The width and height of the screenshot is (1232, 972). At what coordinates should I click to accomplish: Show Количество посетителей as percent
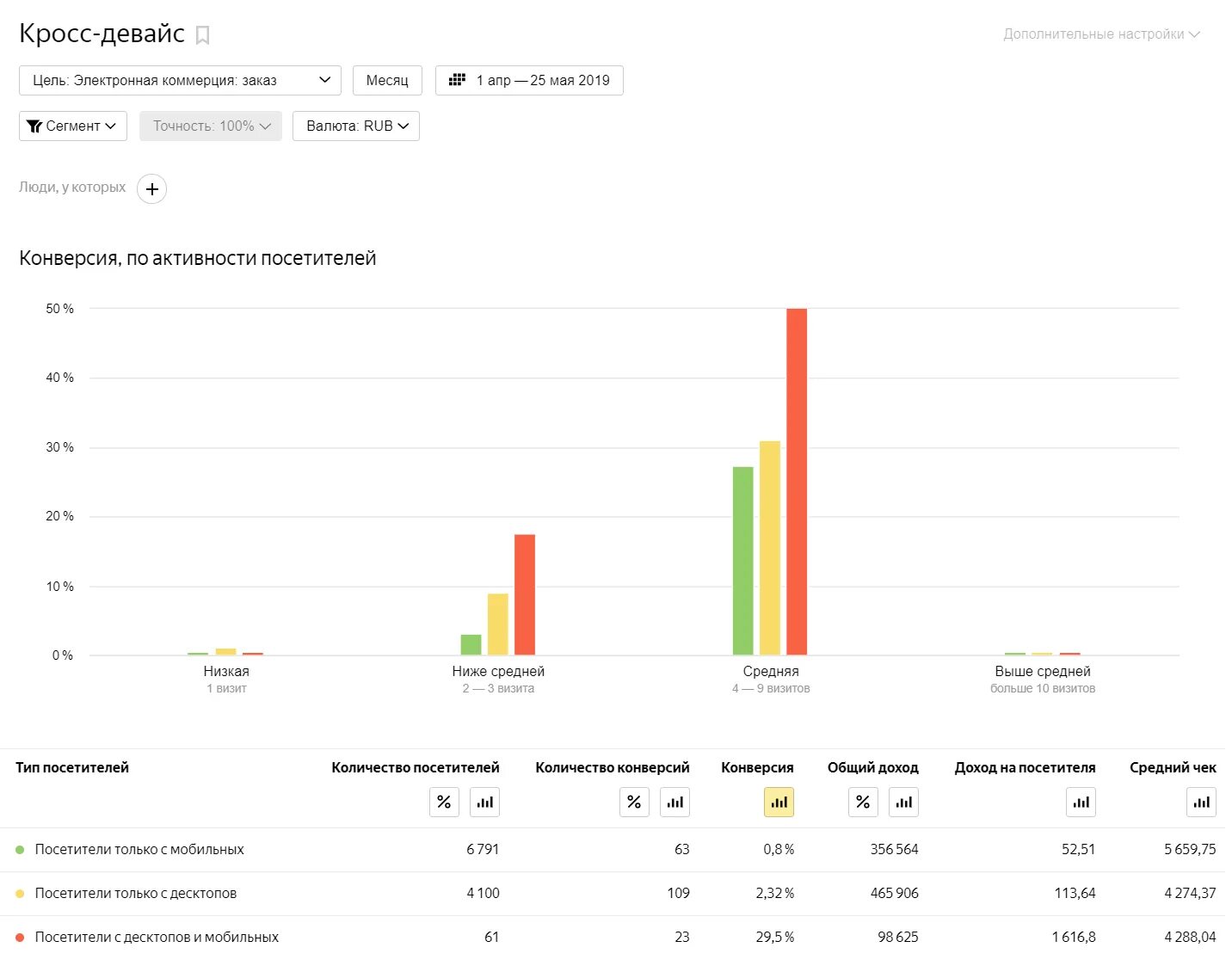tap(444, 802)
